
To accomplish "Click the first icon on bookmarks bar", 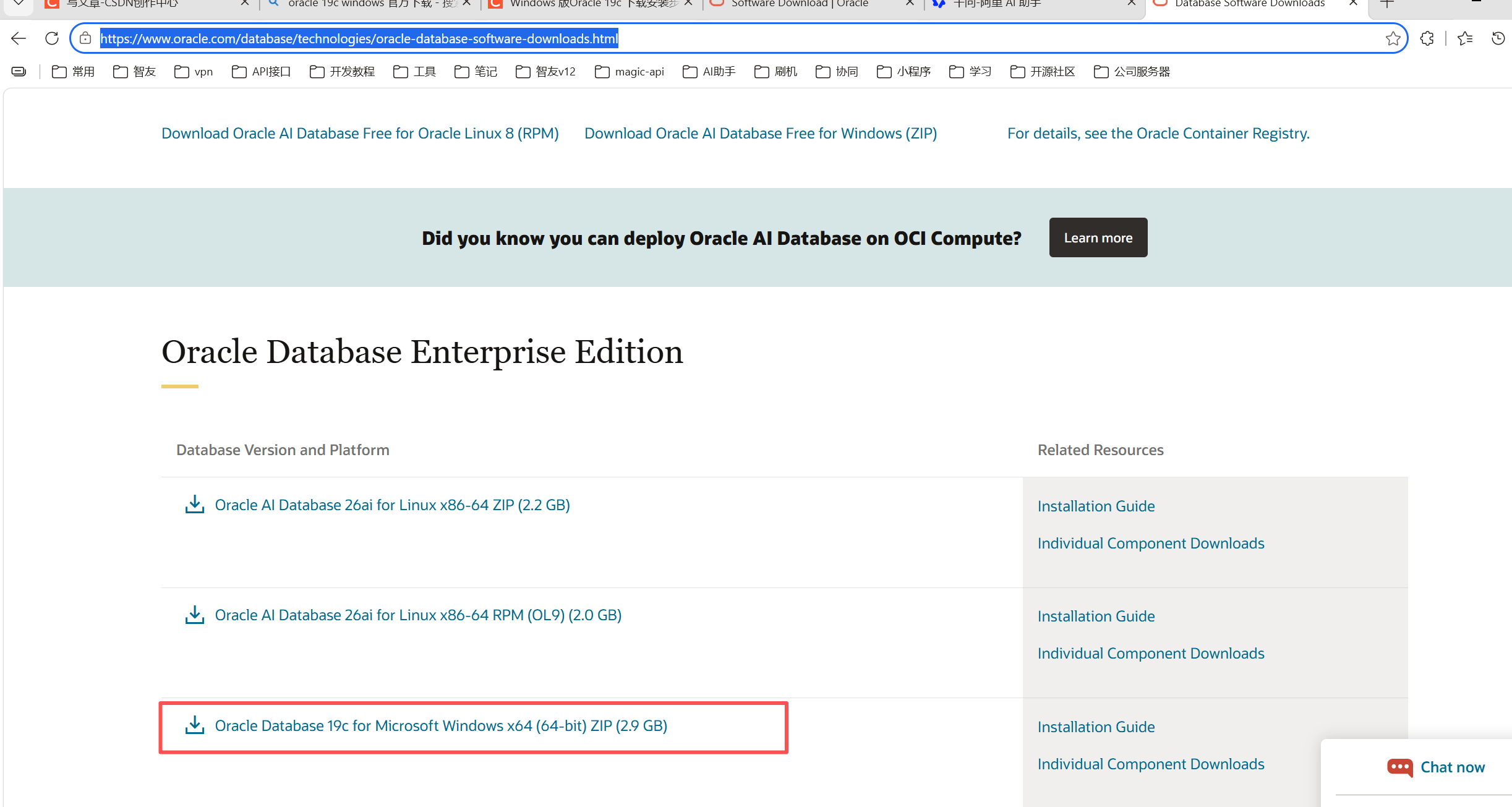I will 19,72.
